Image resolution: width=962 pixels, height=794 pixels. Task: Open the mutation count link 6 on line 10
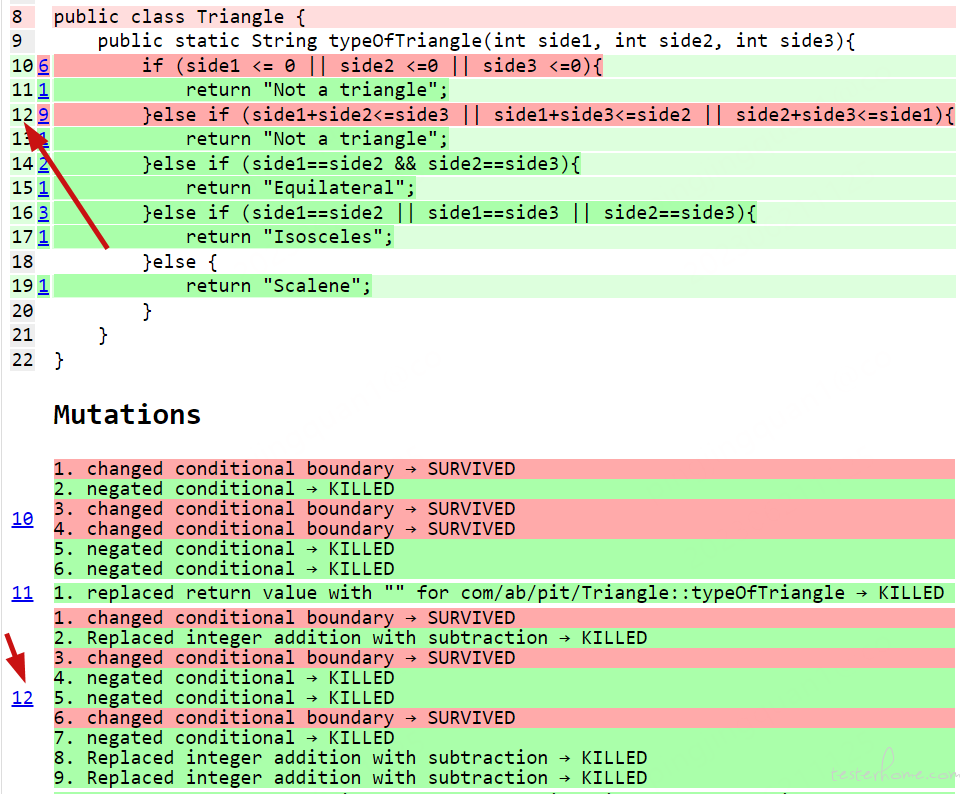click(x=43, y=66)
